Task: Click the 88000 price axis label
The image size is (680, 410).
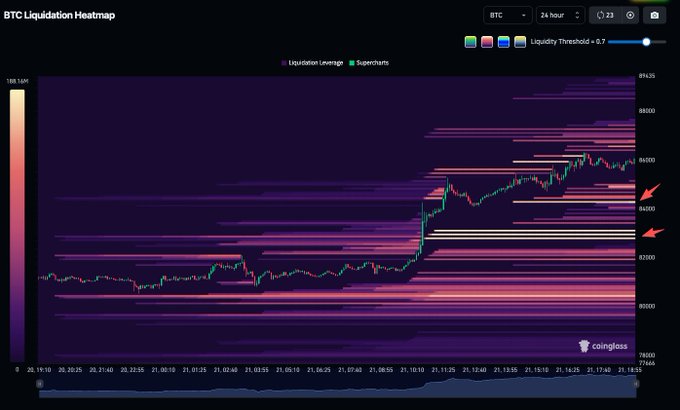Action: (x=647, y=111)
